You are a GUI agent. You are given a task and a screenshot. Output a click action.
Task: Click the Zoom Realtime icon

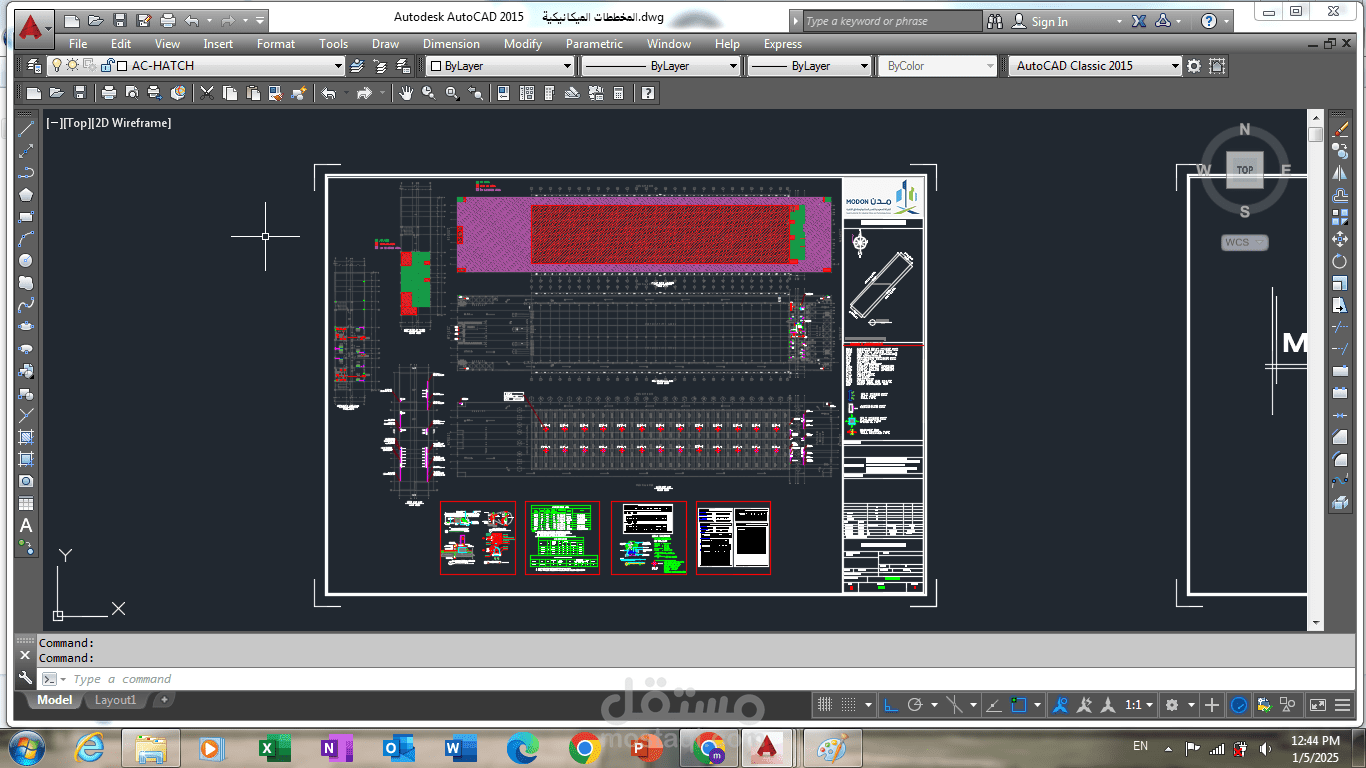429,93
